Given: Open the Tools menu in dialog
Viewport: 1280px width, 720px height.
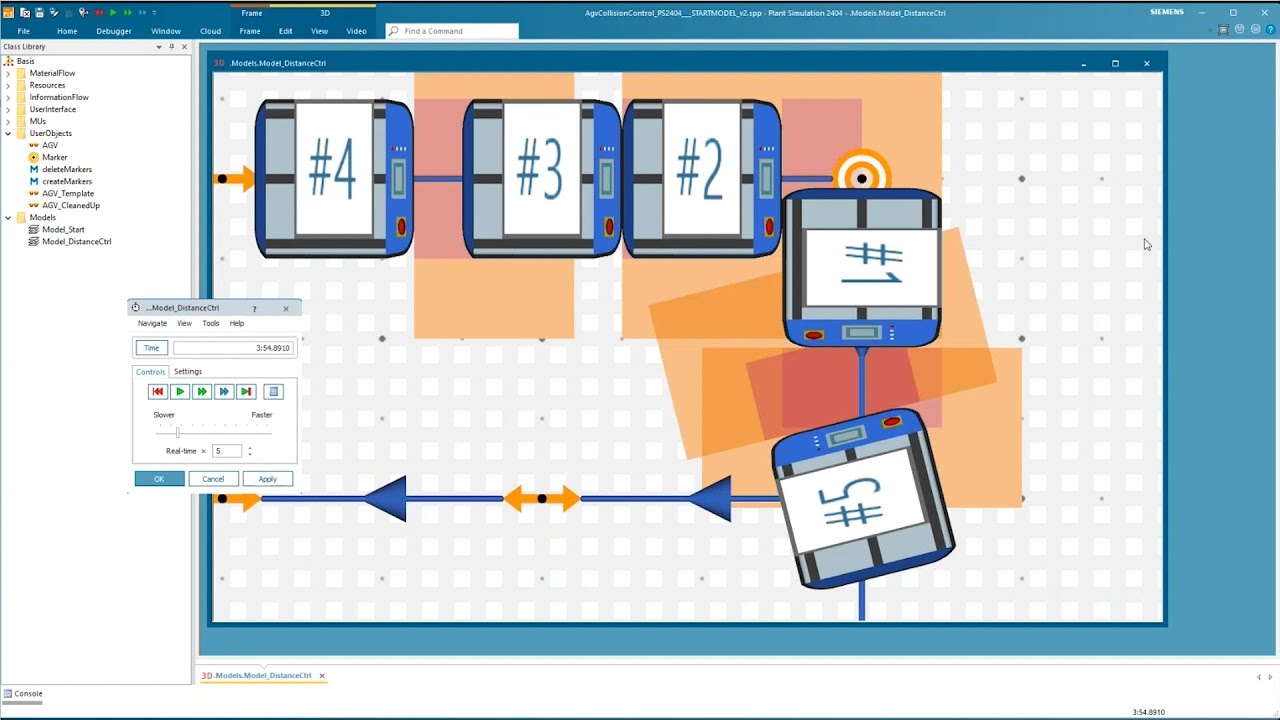Looking at the screenshot, I should coord(211,323).
